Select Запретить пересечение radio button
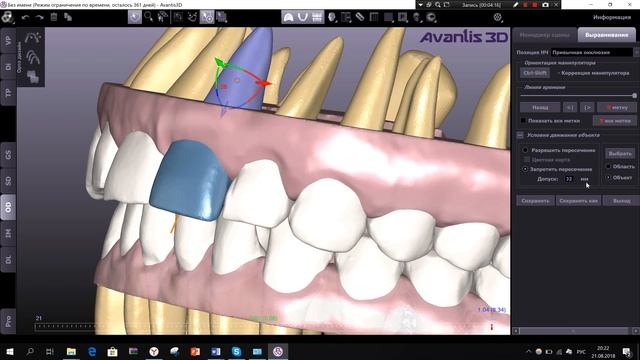The height and width of the screenshot is (360, 640). [525, 169]
